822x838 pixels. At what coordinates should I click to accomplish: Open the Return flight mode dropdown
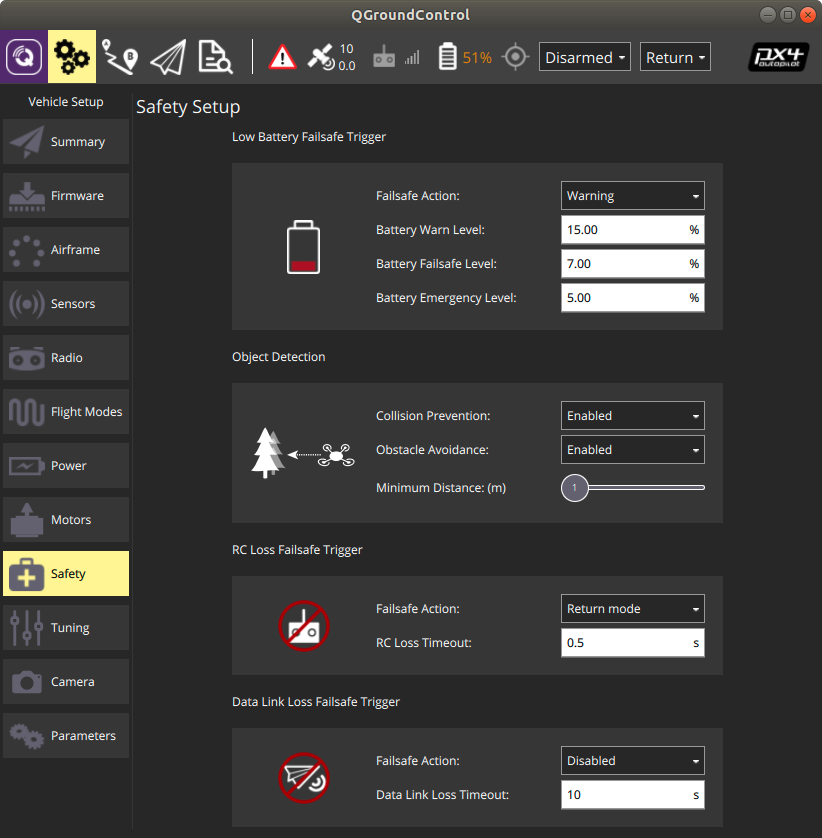(x=675, y=57)
